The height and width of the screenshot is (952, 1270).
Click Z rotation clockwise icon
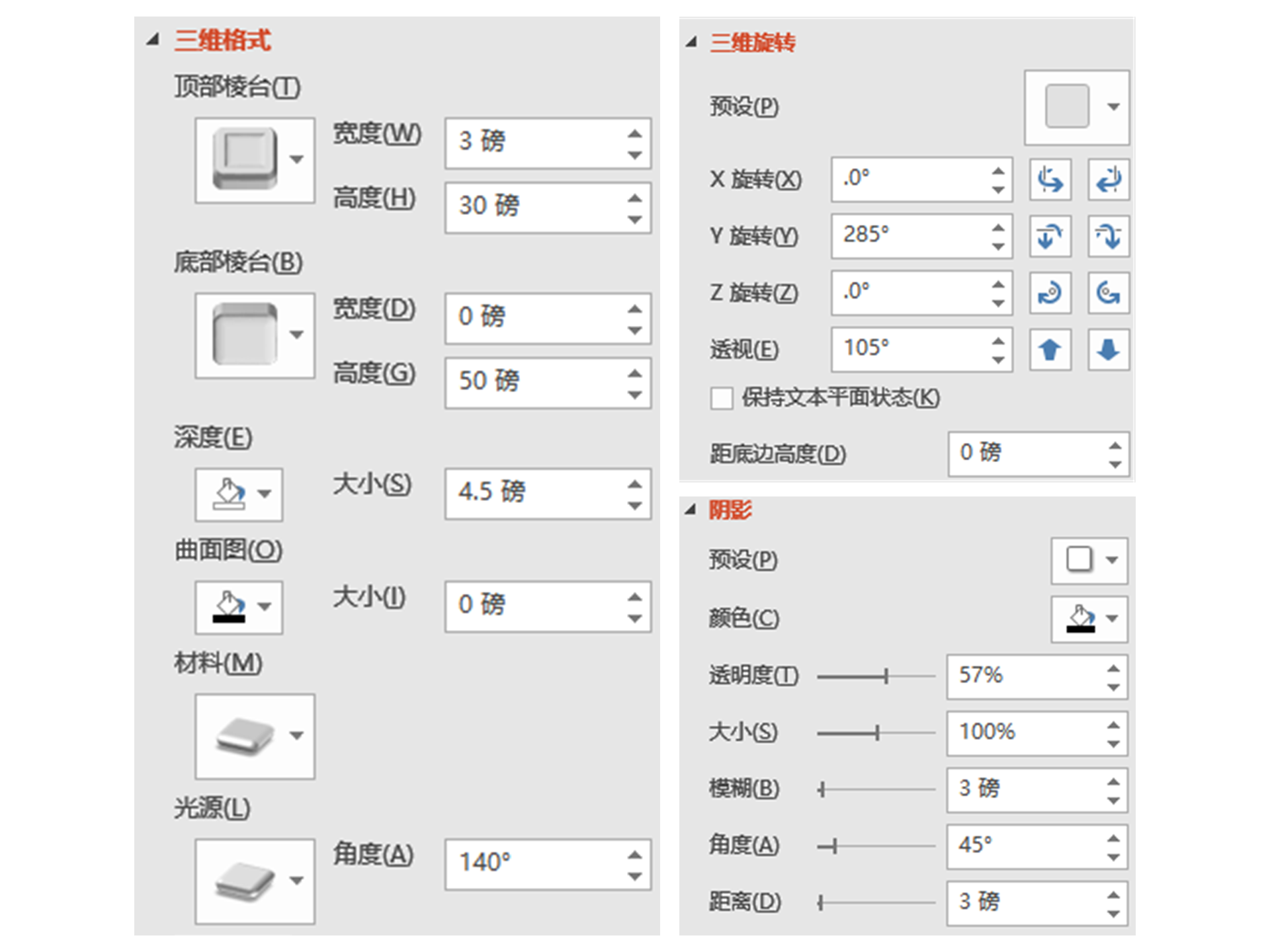click(x=1050, y=293)
